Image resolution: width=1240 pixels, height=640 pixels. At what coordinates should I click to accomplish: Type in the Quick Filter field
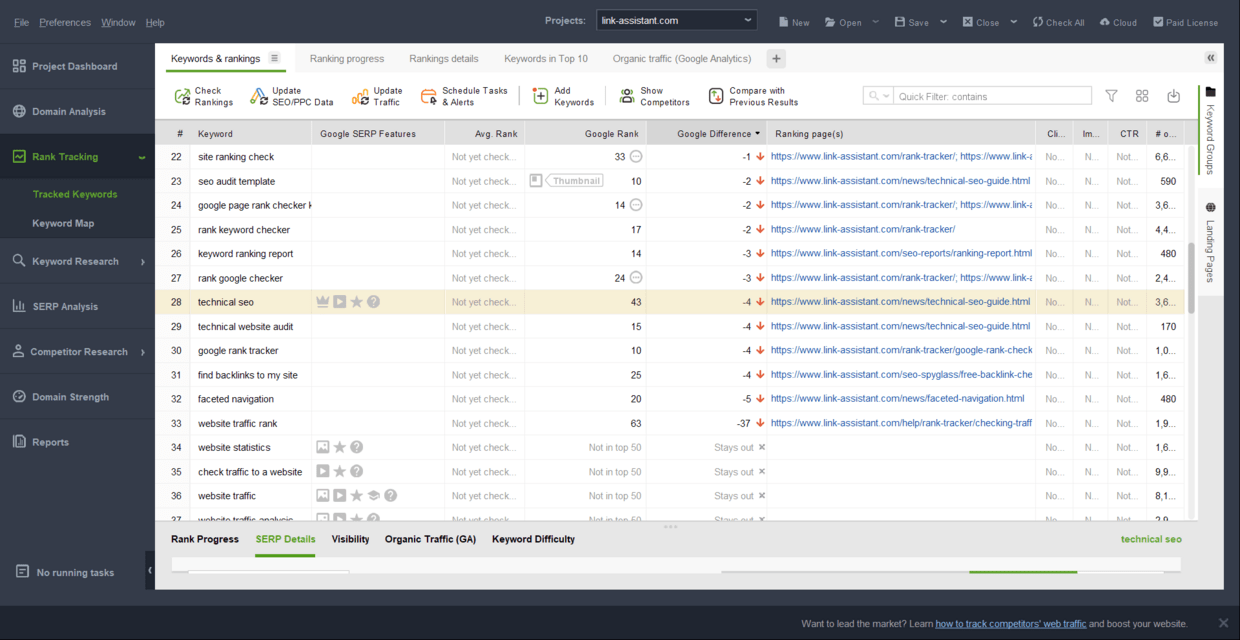pos(990,96)
